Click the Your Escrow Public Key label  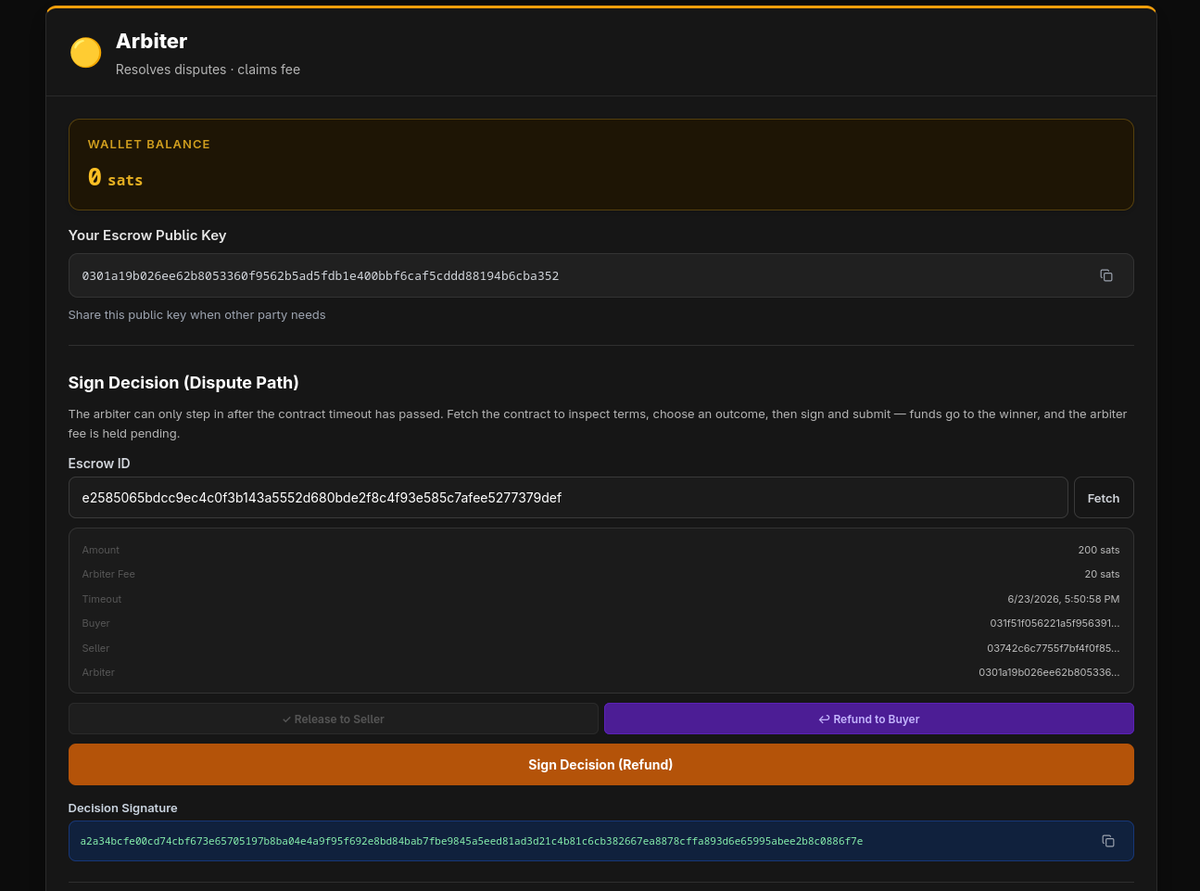pos(147,235)
